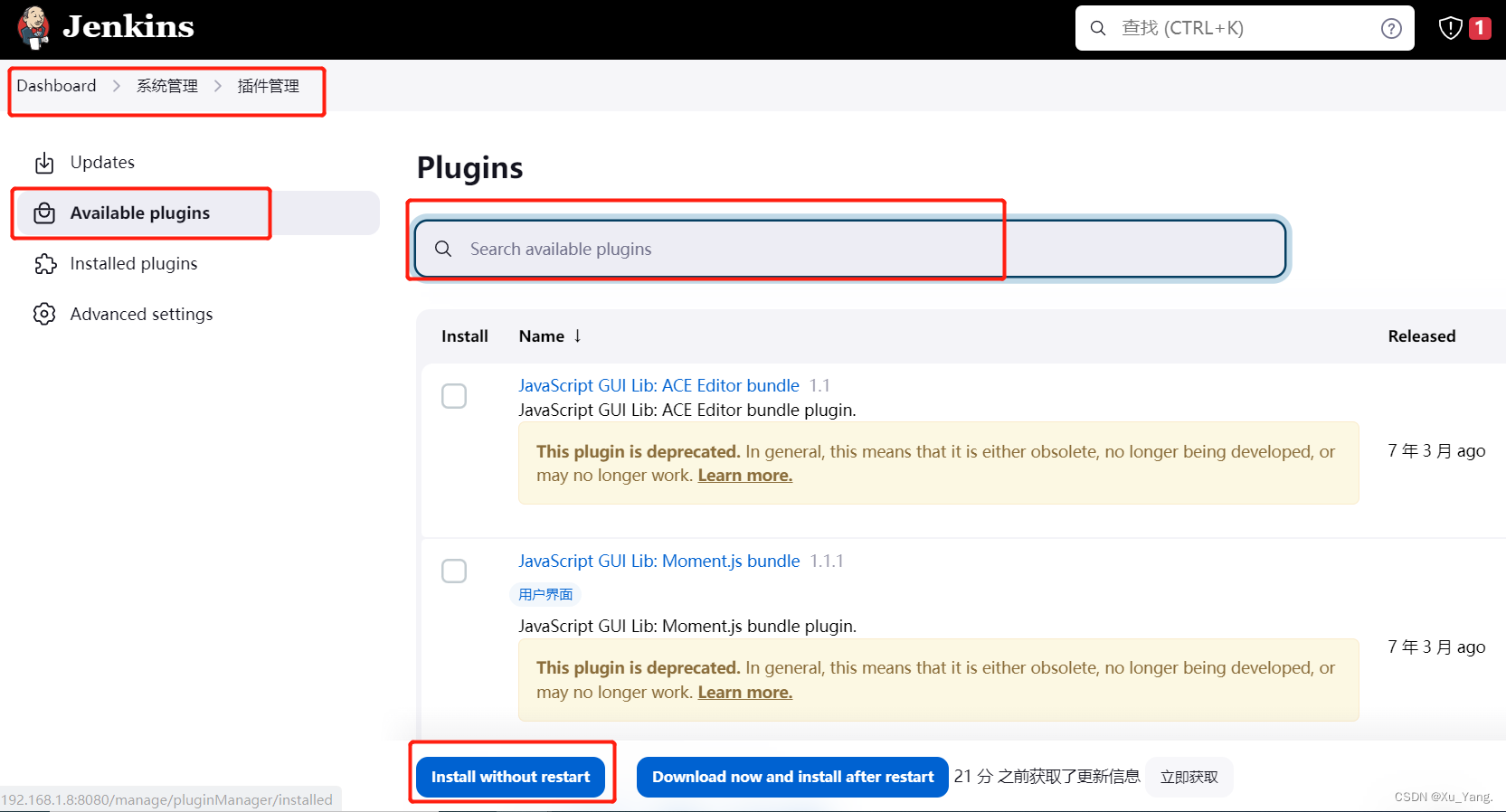
Task: Focus the 查找 (CTRL+K) search field
Action: coord(1244,28)
